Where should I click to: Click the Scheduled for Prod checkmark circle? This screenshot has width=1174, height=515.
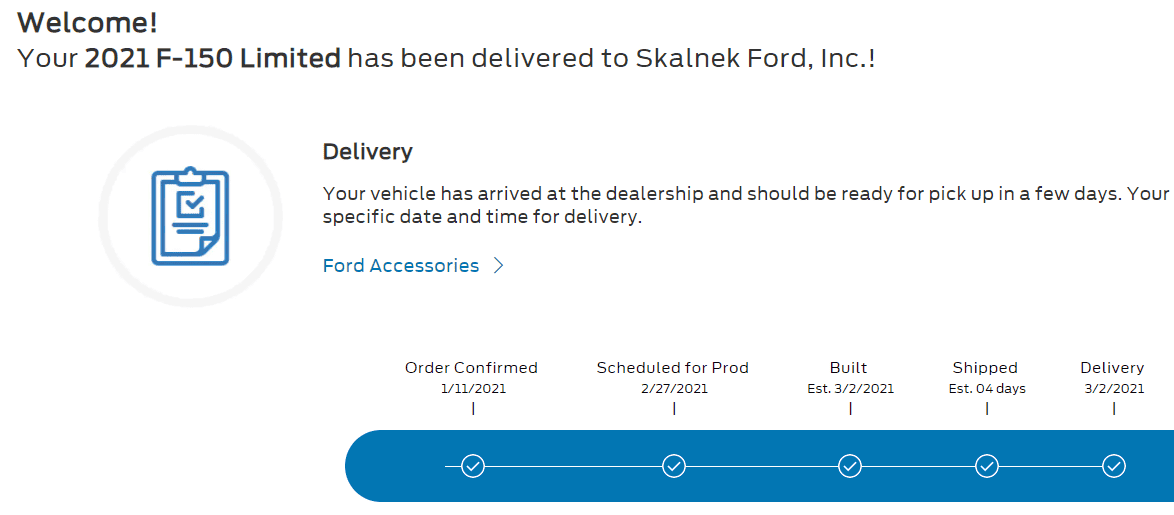(674, 466)
